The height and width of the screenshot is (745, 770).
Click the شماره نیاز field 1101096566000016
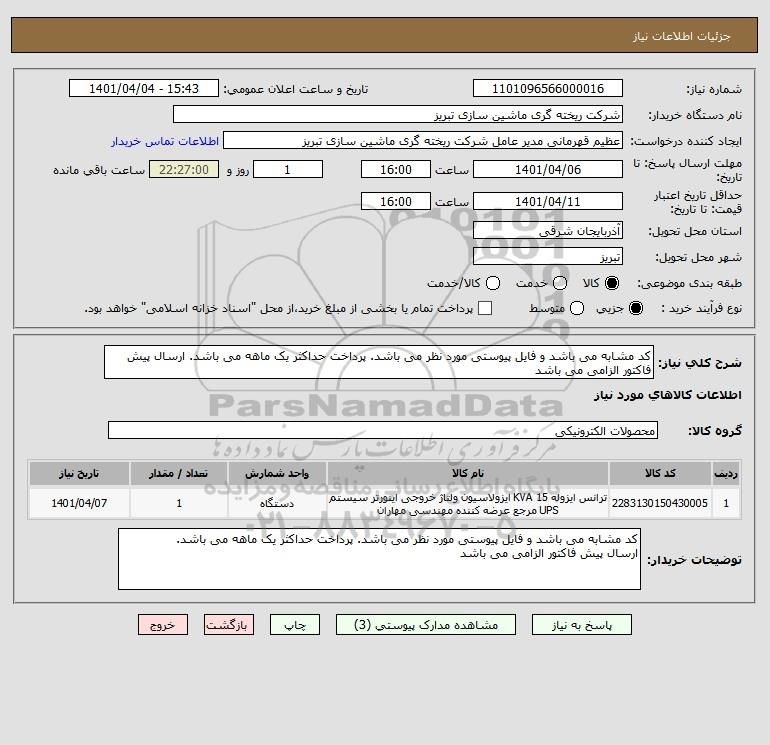(x=548, y=88)
